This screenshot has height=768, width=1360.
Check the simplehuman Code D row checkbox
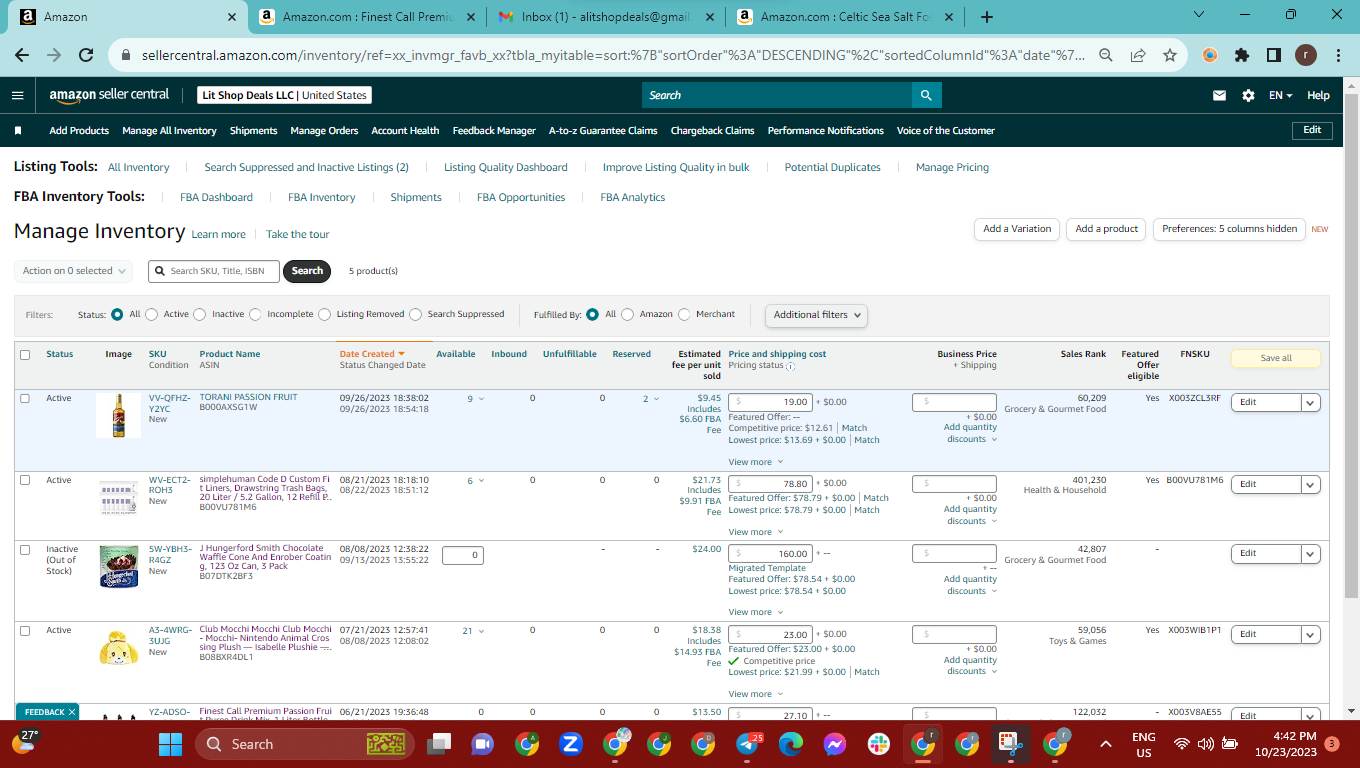(25, 481)
